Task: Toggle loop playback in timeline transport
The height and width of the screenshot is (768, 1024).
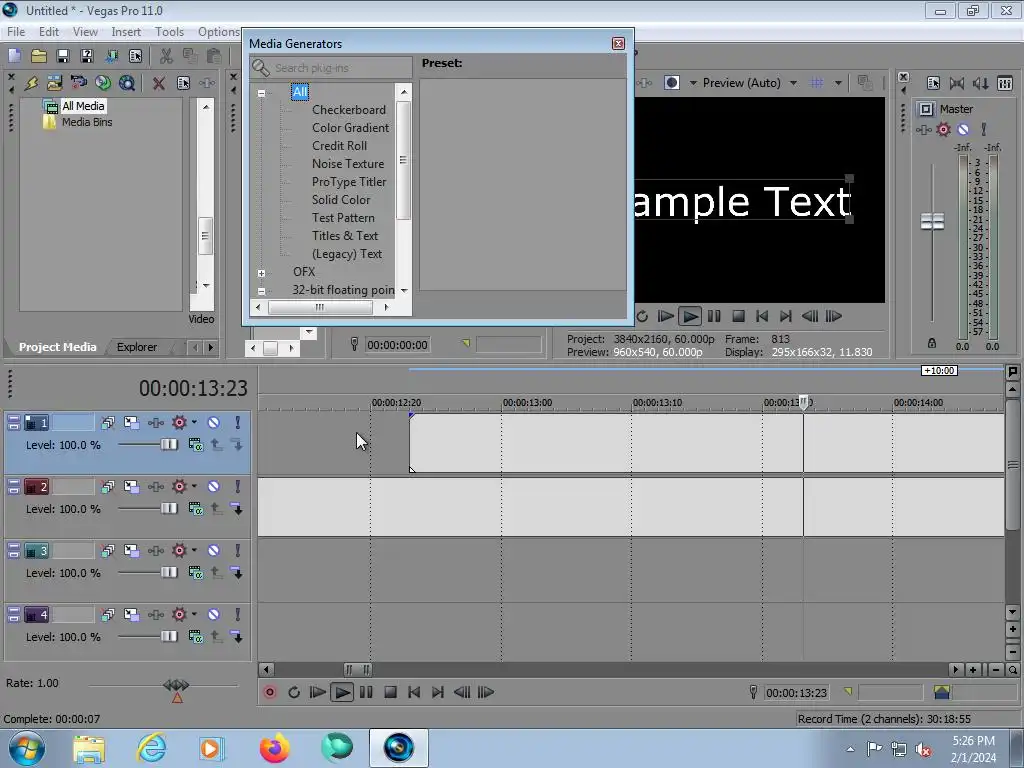Action: 294,692
